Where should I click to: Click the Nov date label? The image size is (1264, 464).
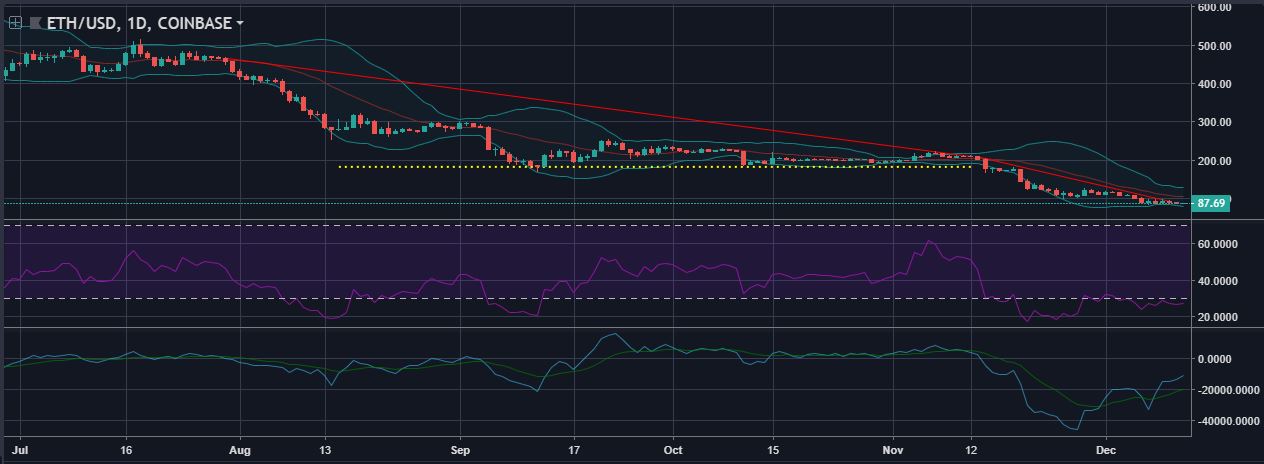(891, 450)
